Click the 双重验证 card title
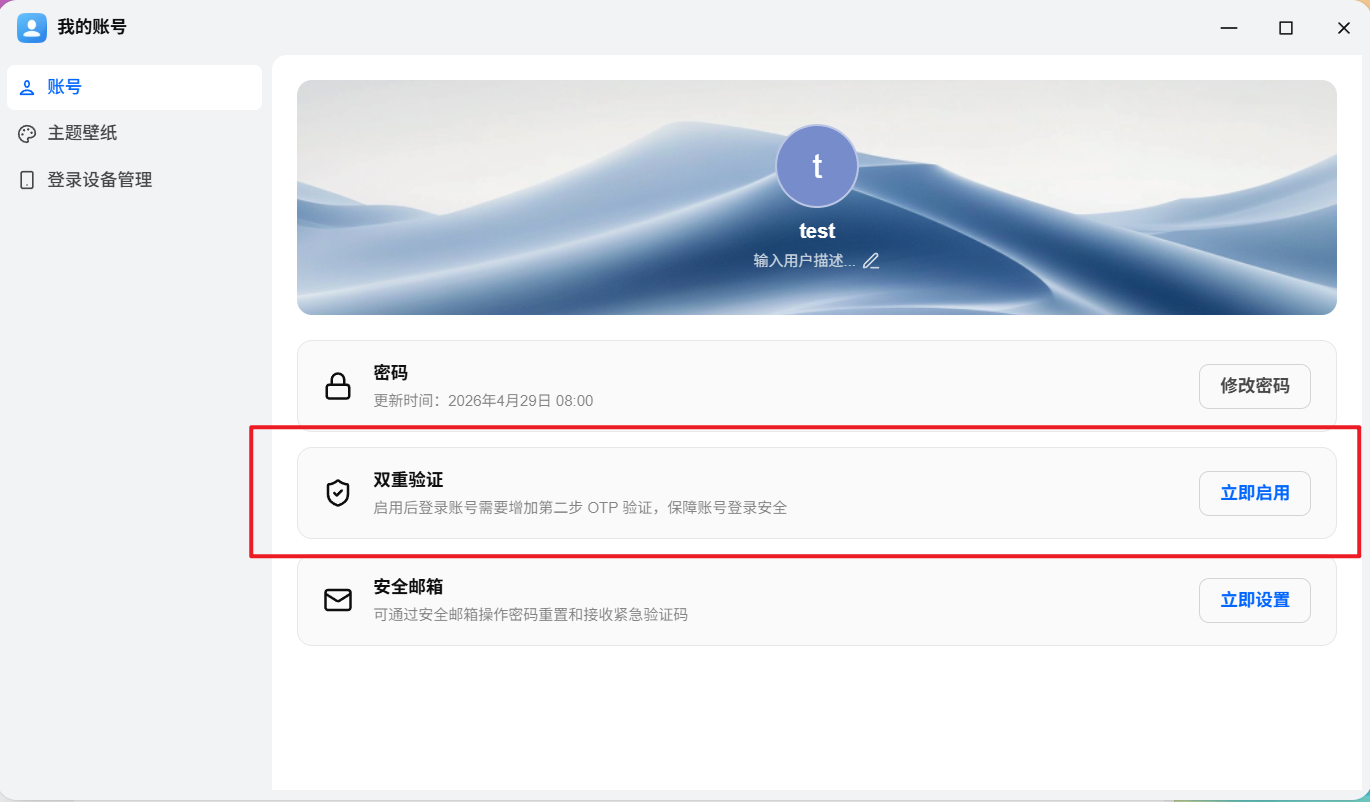Screen dimensions: 1370x802 click(x=408, y=480)
